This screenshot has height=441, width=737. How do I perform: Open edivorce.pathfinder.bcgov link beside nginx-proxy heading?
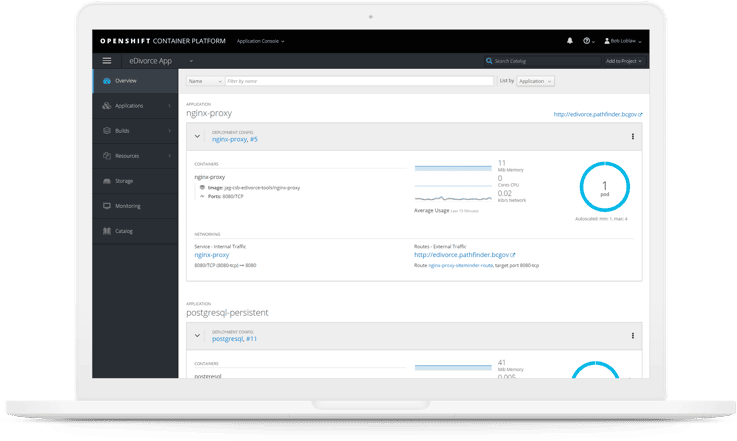(x=597, y=114)
